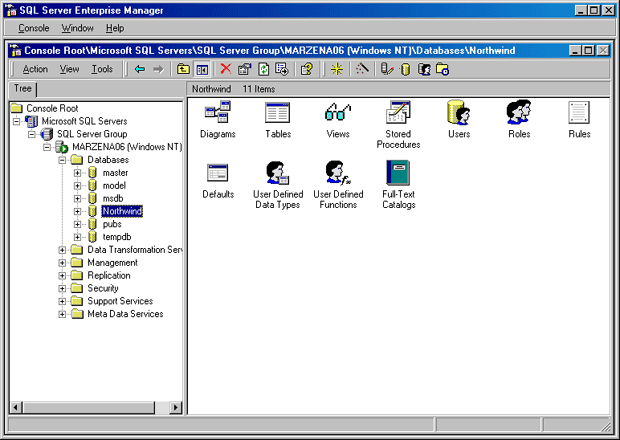Screen dimensions: 620x440
Task: Click the Forward arrow toolbar button
Action: (x=158, y=70)
